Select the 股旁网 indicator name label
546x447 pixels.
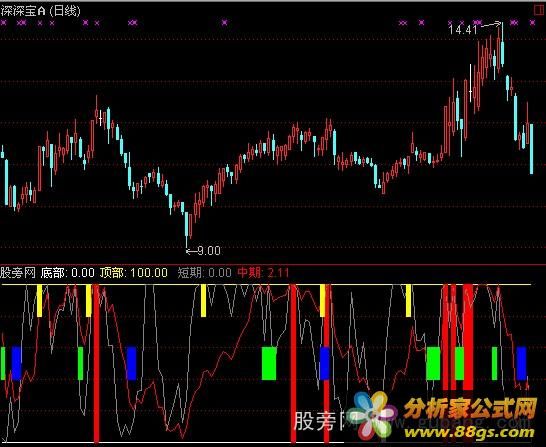pyautogui.click(x=18, y=273)
